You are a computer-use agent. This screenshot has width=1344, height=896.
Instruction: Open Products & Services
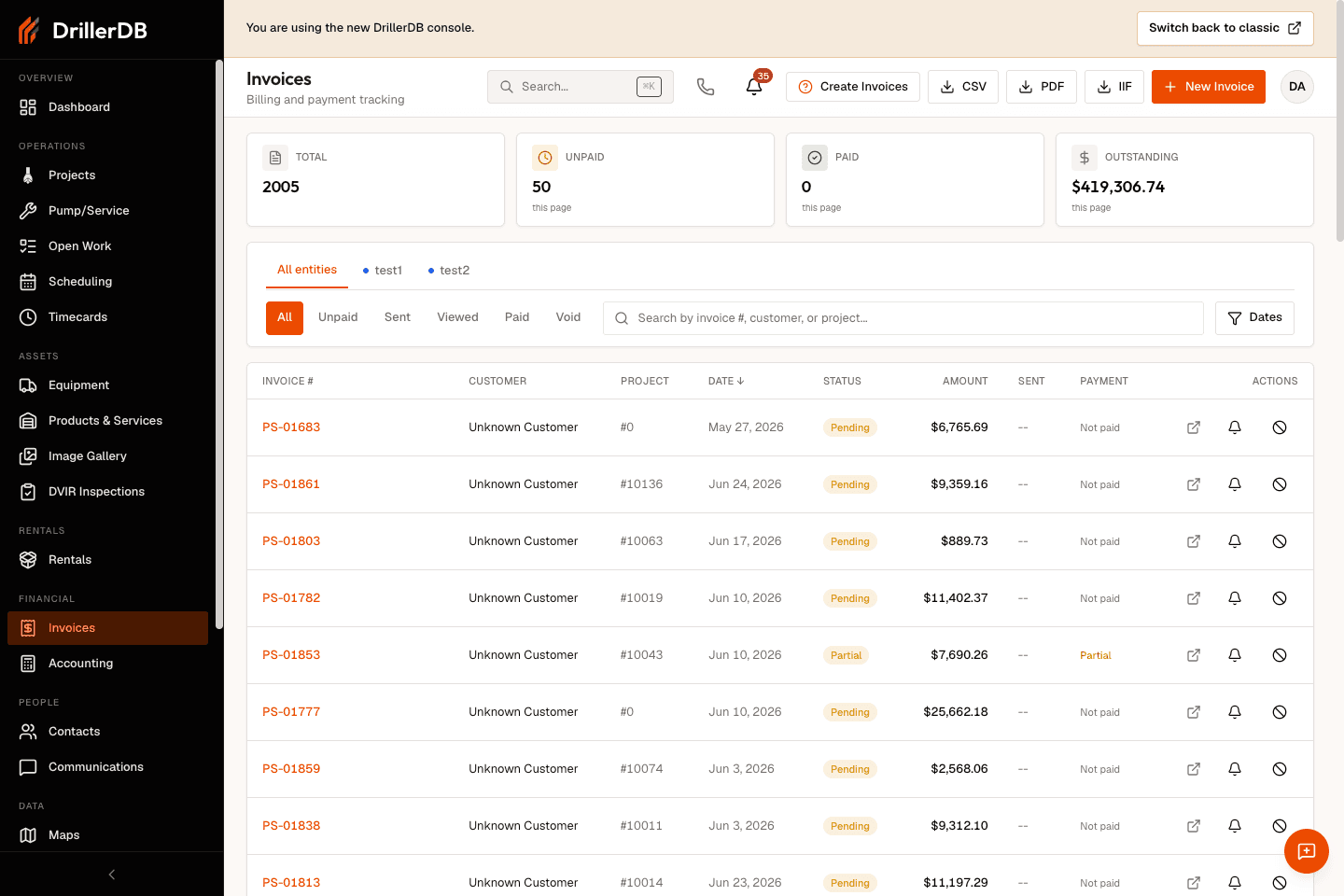click(x=107, y=421)
